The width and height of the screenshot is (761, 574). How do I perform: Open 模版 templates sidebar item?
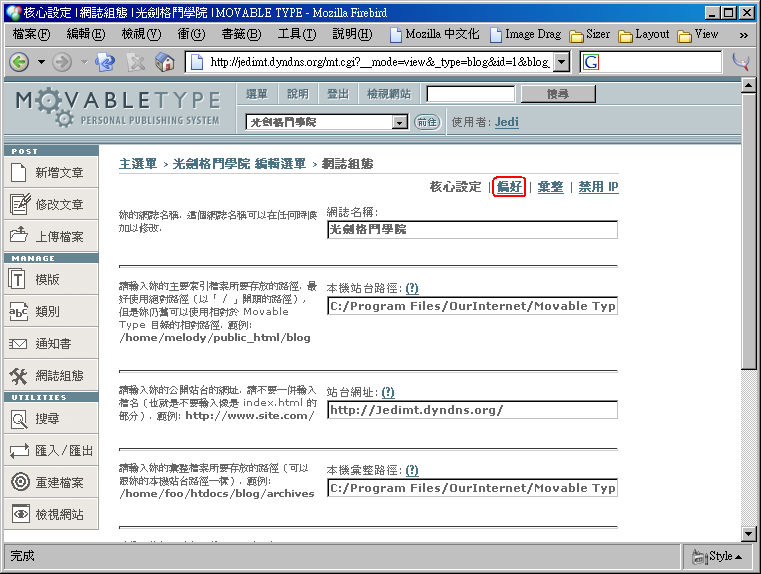point(51,279)
